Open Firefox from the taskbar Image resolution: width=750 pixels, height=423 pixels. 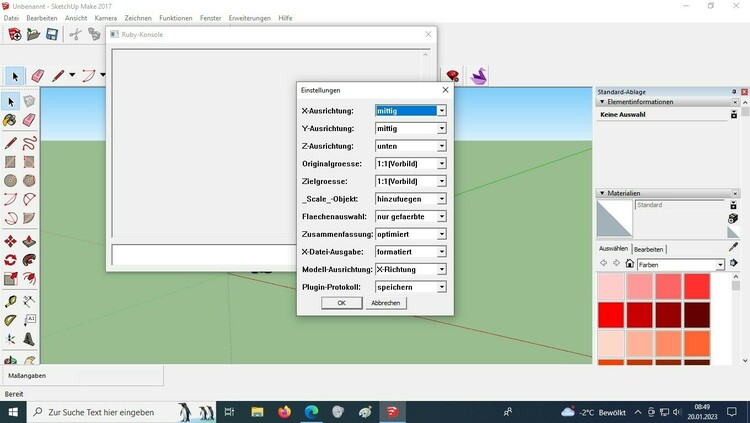(284, 412)
